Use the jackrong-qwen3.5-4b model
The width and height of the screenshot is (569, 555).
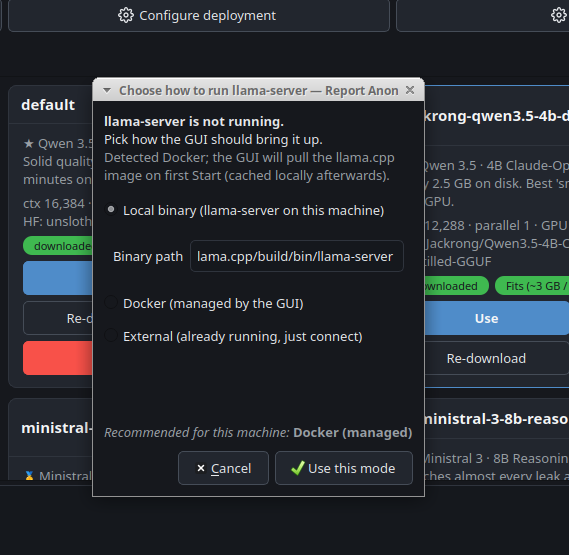496,318
